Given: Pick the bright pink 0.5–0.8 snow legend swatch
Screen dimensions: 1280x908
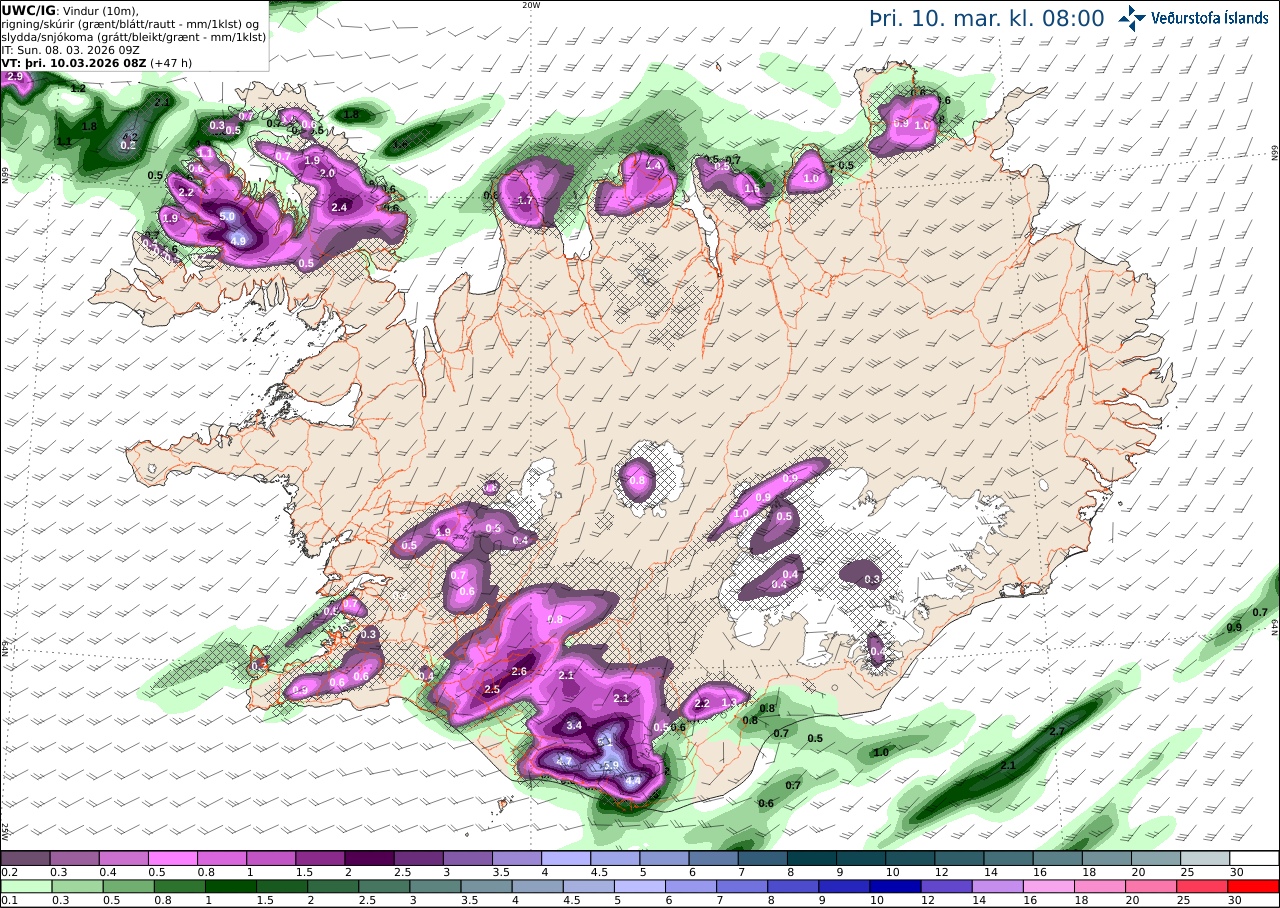Looking at the screenshot, I should [172, 858].
